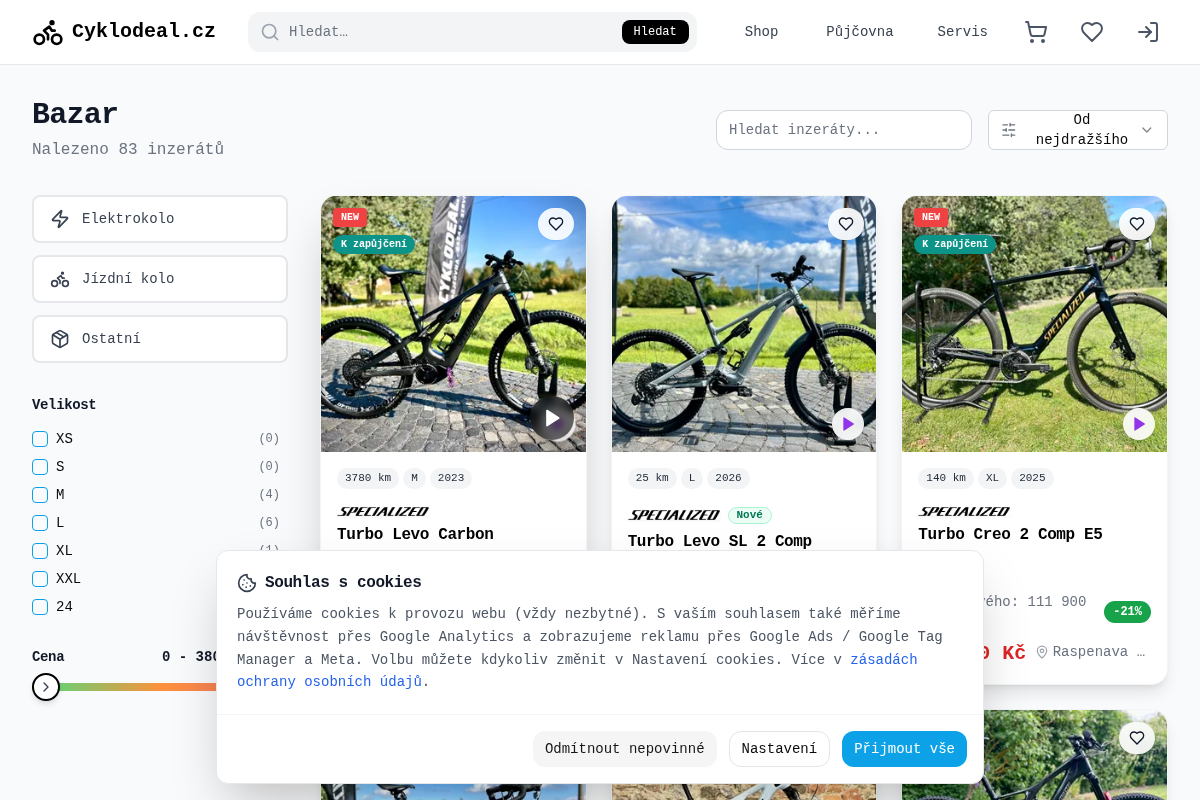Play video for Turbo Levo SL 2 Comp
The height and width of the screenshot is (800, 1200).
click(x=848, y=424)
